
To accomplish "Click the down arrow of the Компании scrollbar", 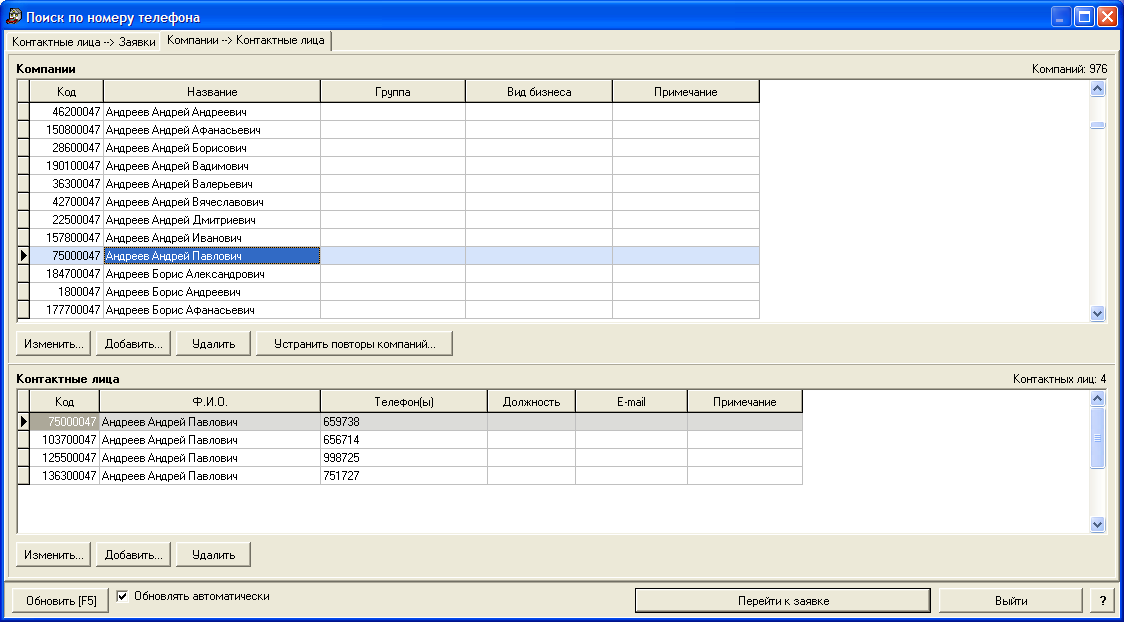I will 1097,312.
